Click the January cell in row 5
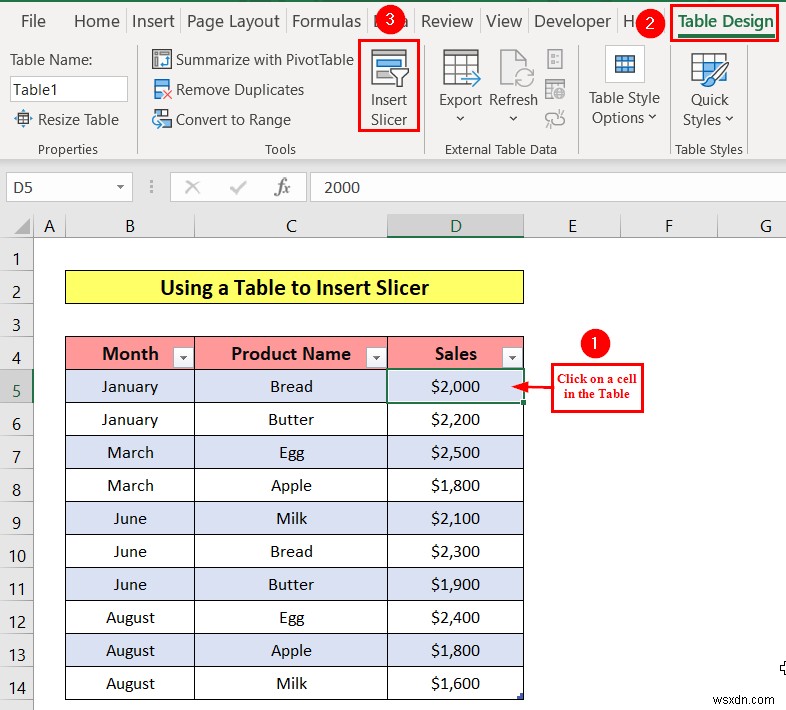The width and height of the screenshot is (786, 710). pos(130,386)
